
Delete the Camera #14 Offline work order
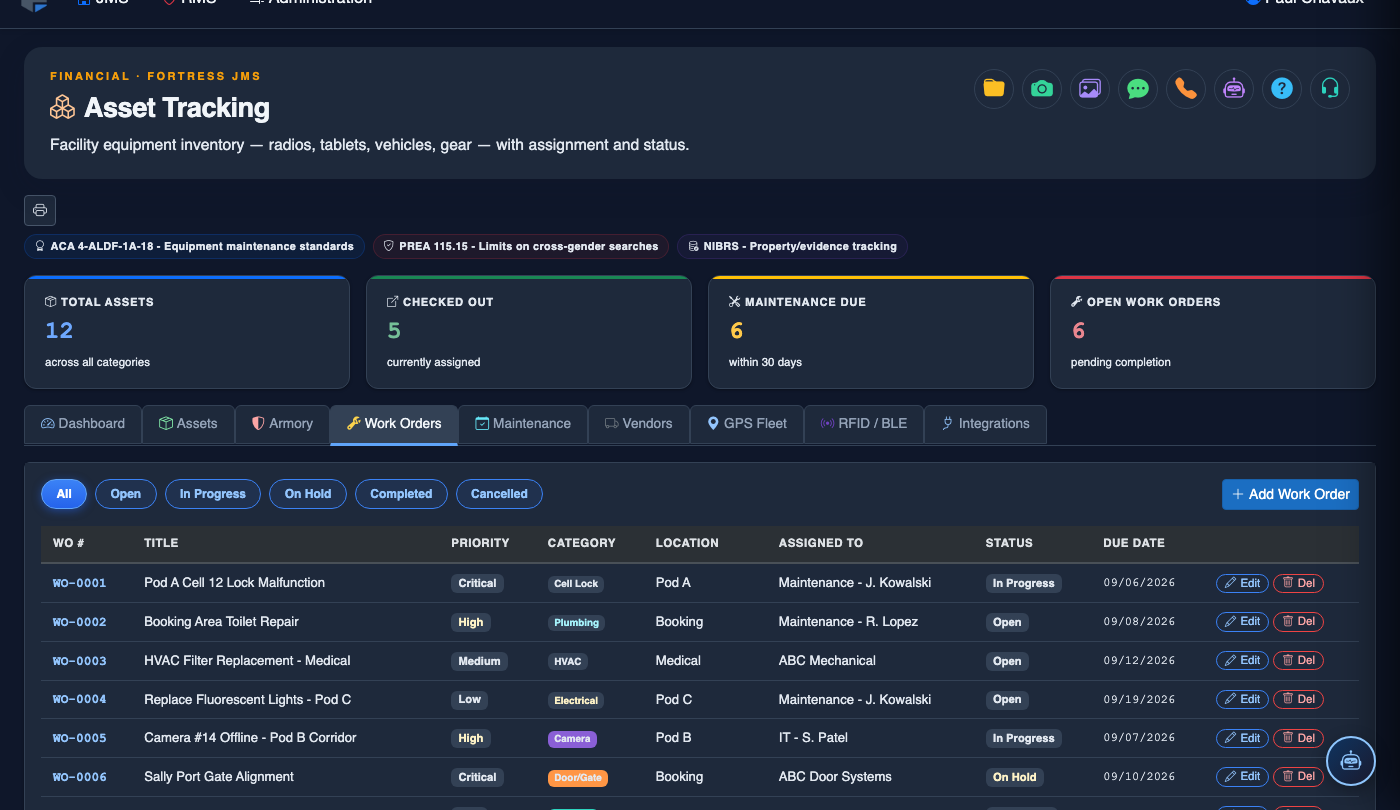tap(1298, 738)
